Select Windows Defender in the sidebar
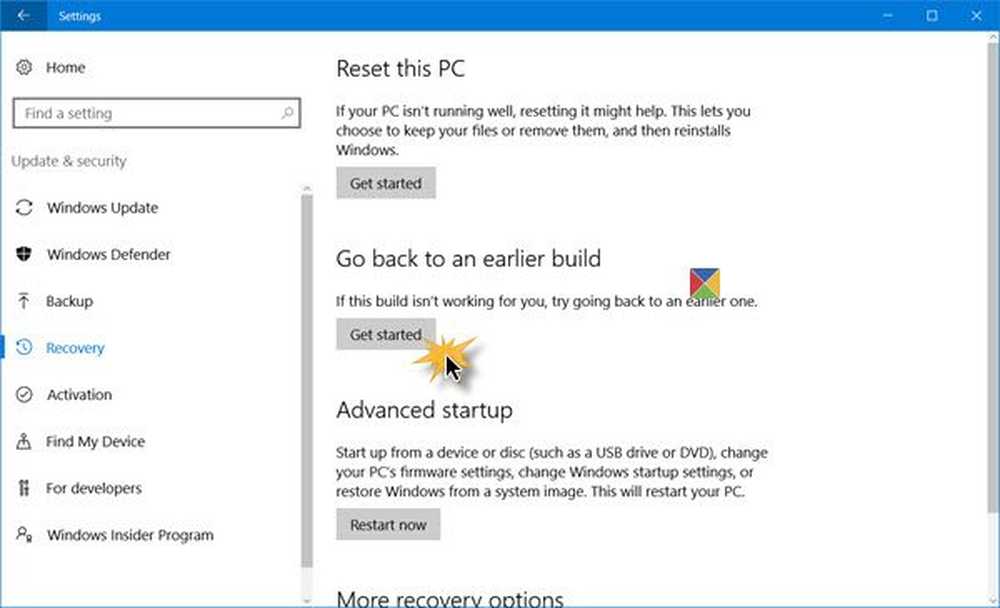Image resolution: width=1000 pixels, height=608 pixels. (x=108, y=255)
